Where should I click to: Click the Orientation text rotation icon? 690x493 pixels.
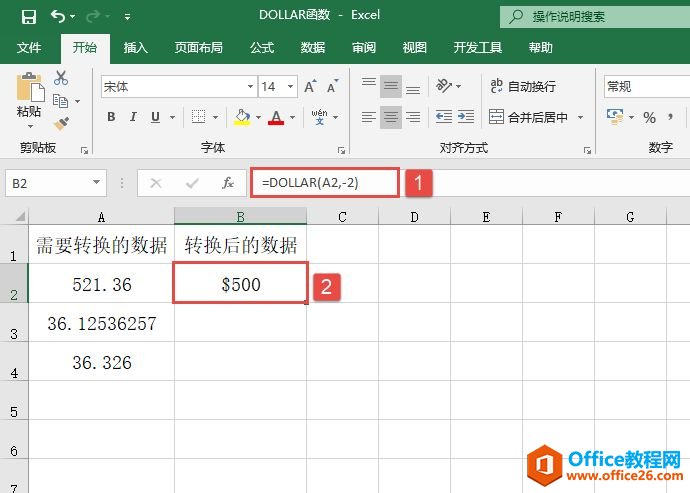pyautogui.click(x=444, y=86)
